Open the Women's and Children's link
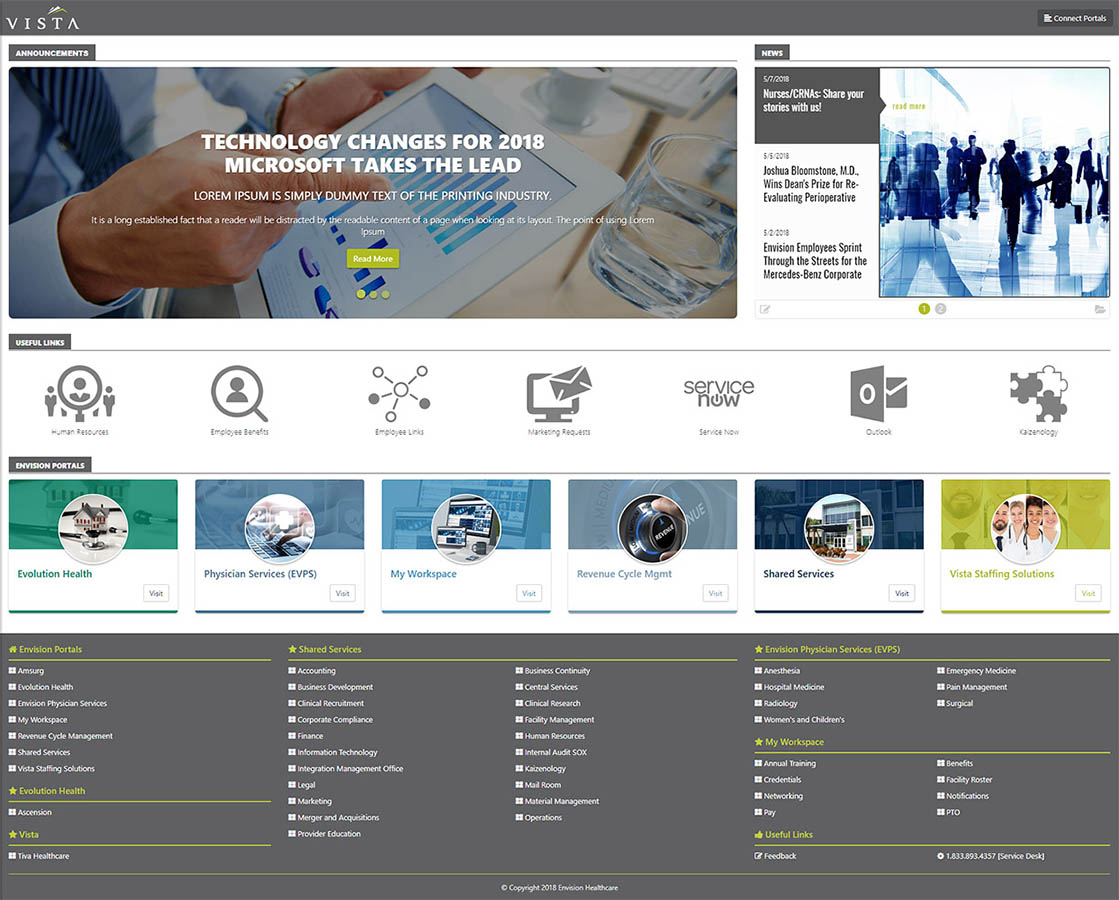1119x900 pixels. pyautogui.click(x=804, y=719)
